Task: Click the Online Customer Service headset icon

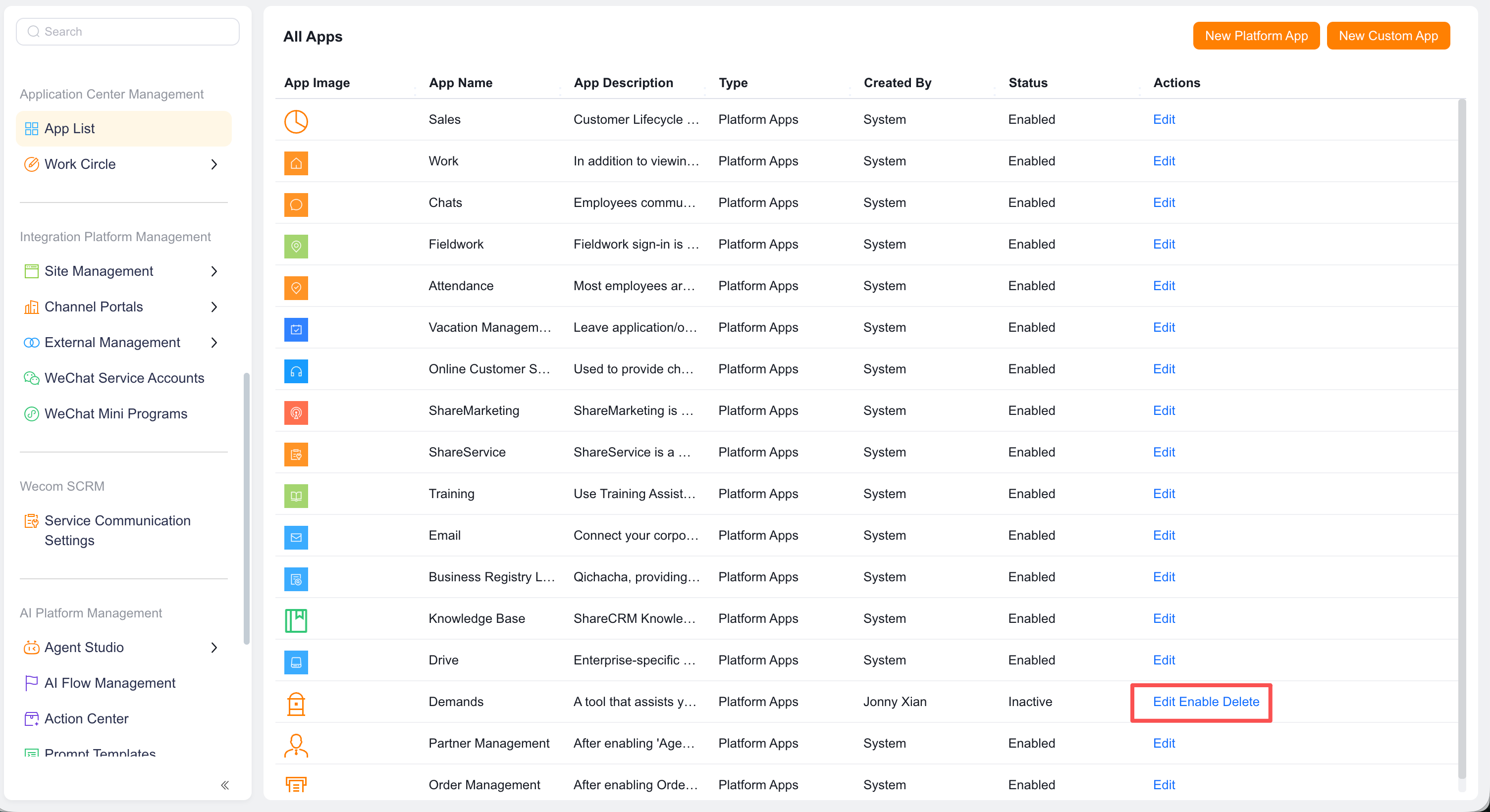Action: click(296, 371)
